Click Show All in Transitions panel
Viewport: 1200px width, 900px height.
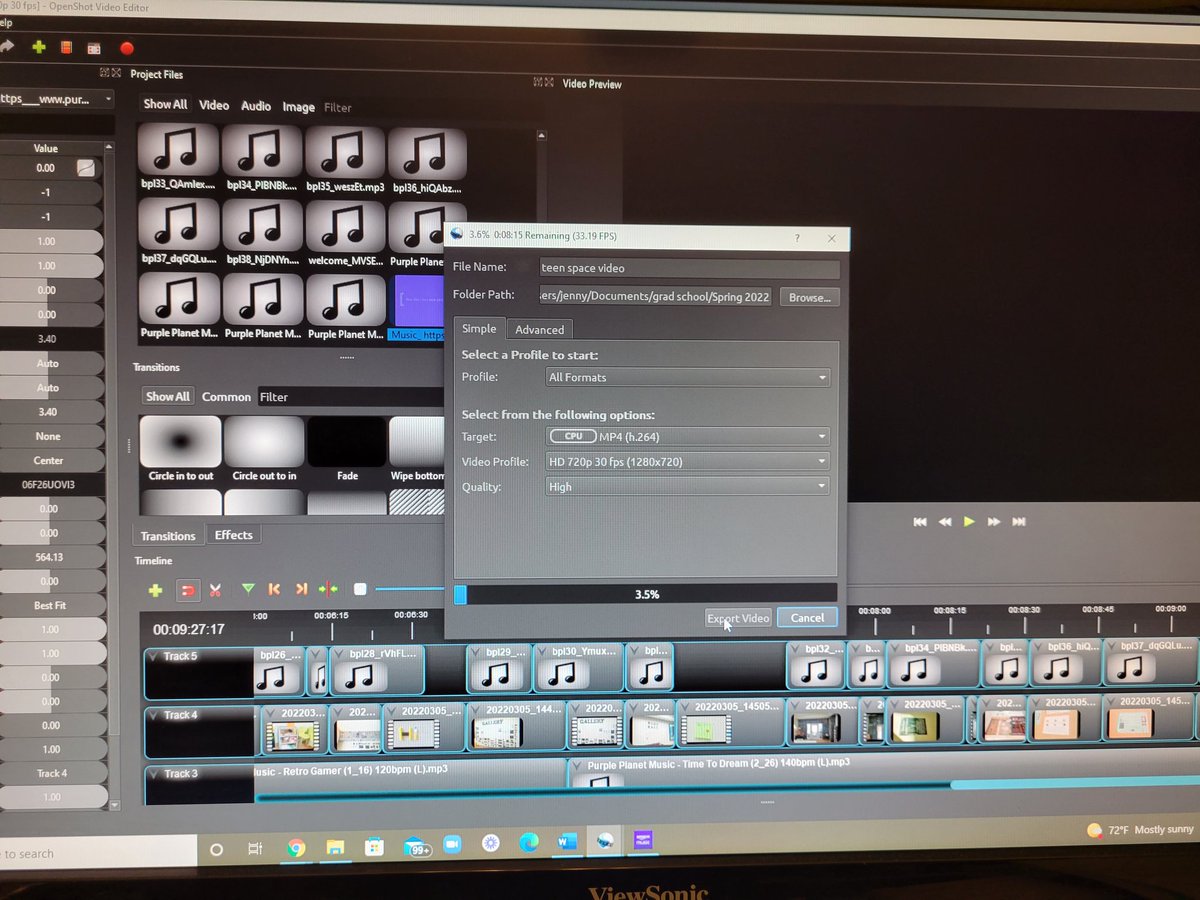point(168,396)
